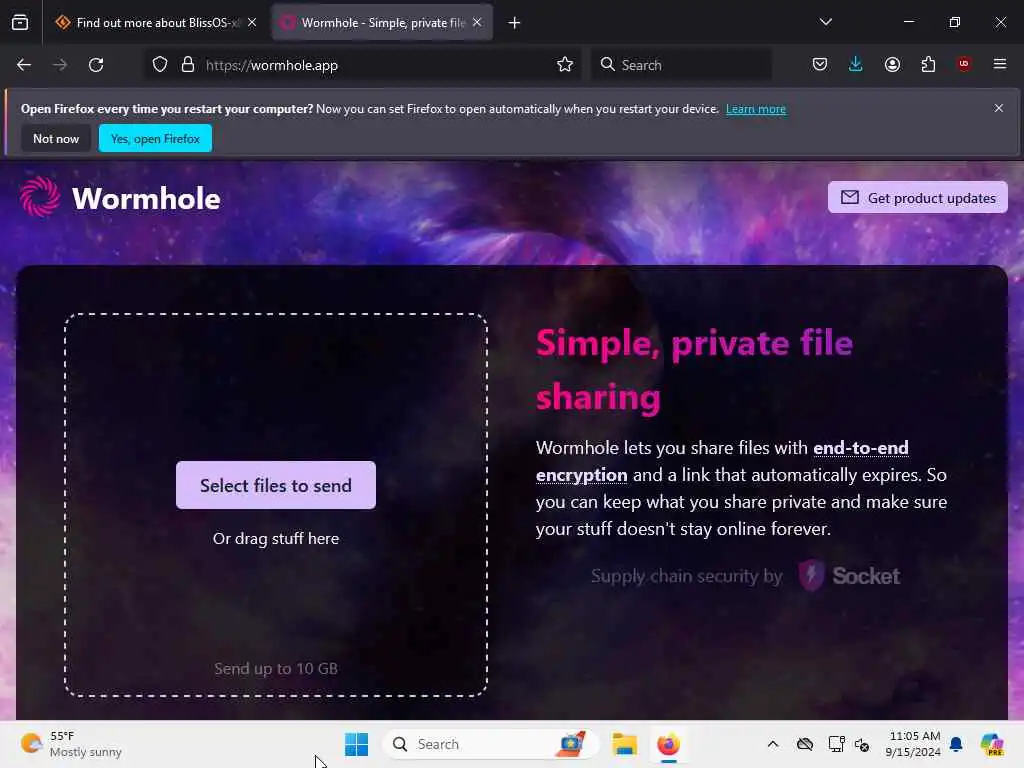Launch Copilot preview from taskbar

pos(991,744)
